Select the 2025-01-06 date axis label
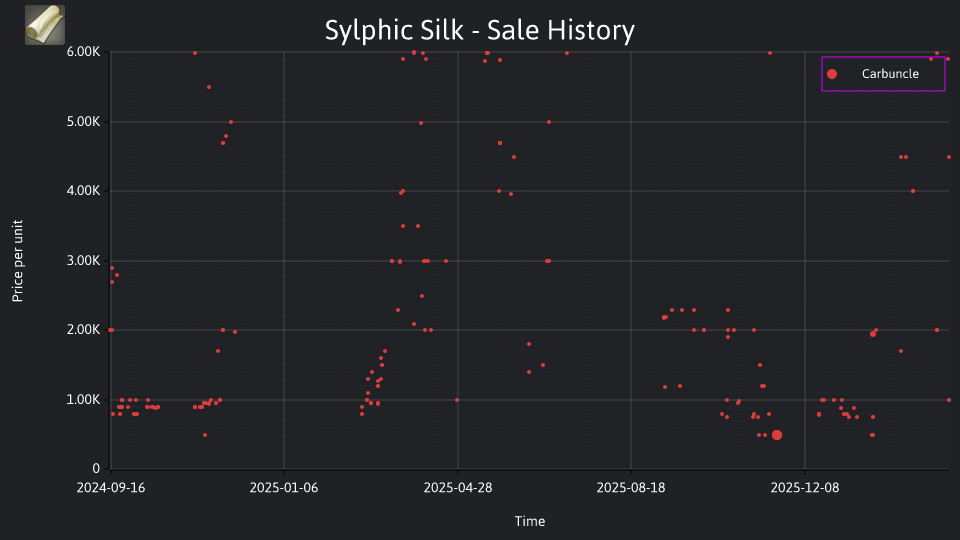The image size is (960, 540). [284, 488]
